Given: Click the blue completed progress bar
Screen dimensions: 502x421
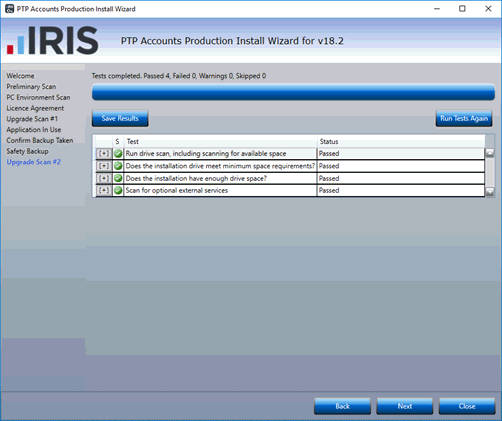Looking at the screenshot, I should [x=293, y=92].
